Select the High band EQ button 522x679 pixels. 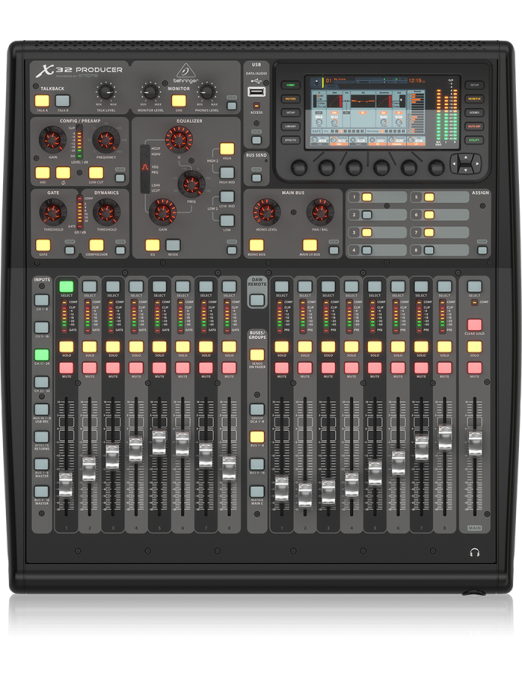pos(227,149)
